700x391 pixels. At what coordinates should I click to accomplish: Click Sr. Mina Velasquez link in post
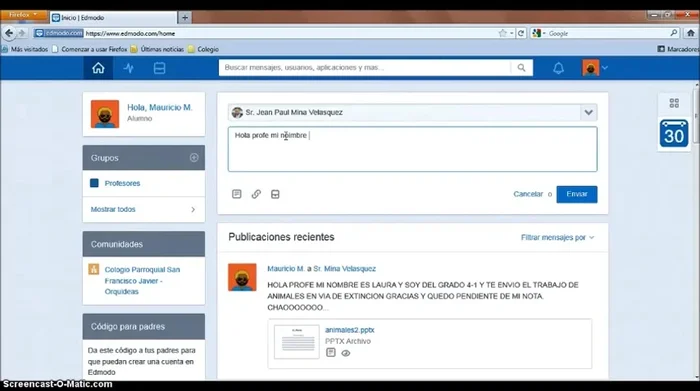tap(344, 269)
